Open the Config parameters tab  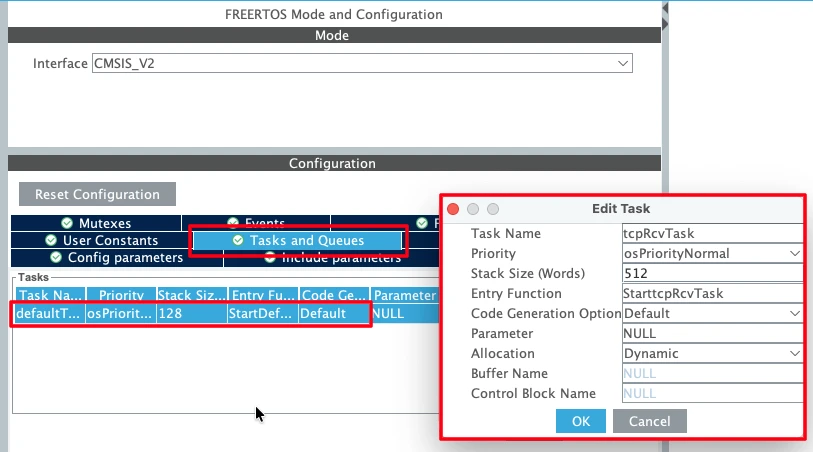coord(117,258)
